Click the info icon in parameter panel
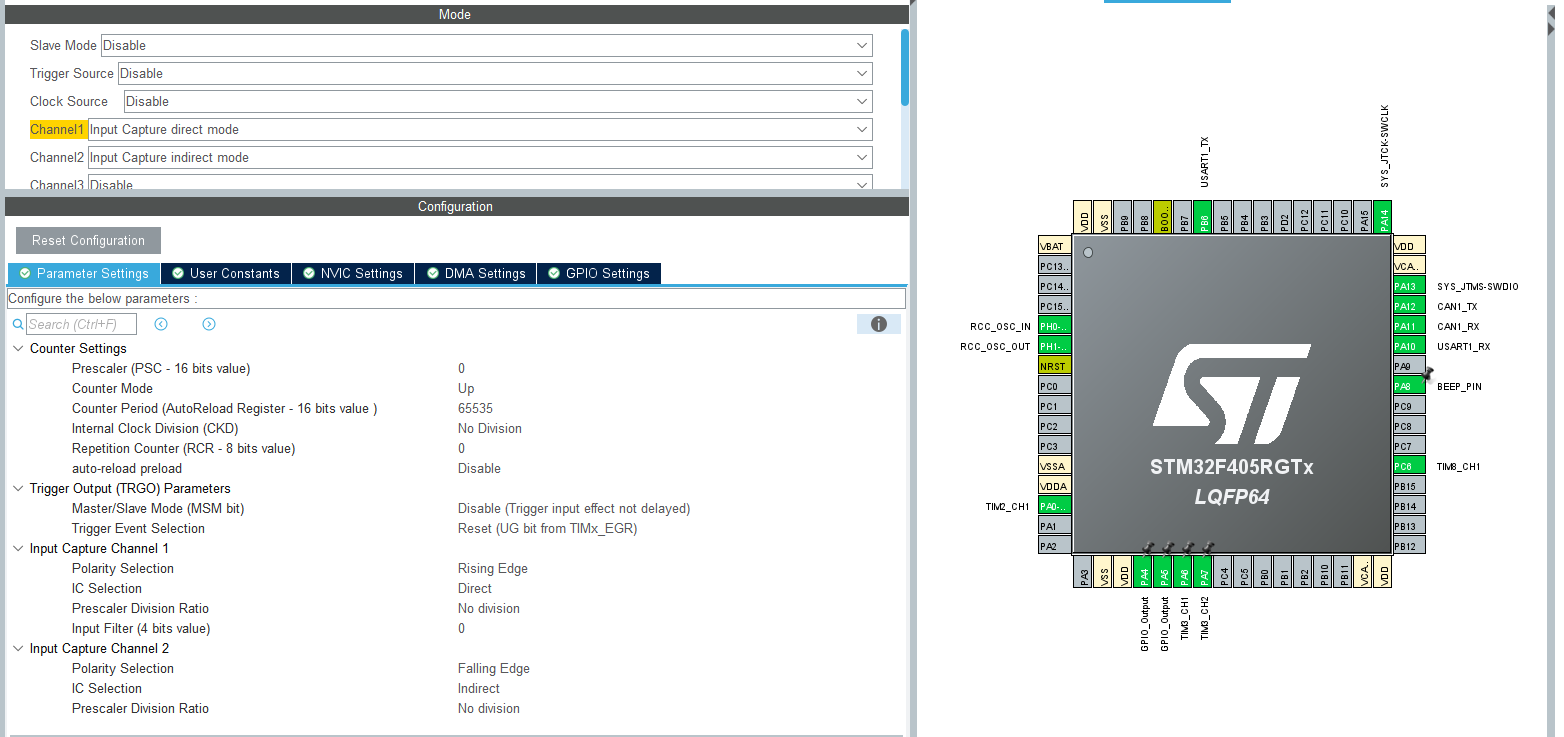Image resolution: width=1564 pixels, height=737 pixels. (x=879, y=324)
